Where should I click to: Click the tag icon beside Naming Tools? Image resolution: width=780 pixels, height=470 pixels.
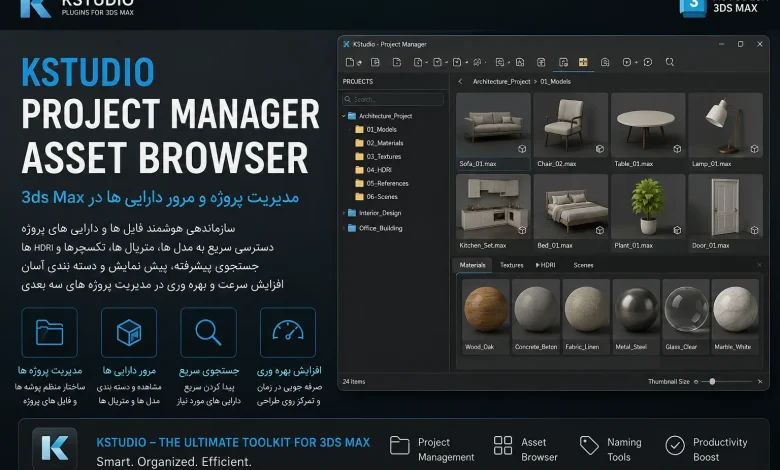coord(589,446)
